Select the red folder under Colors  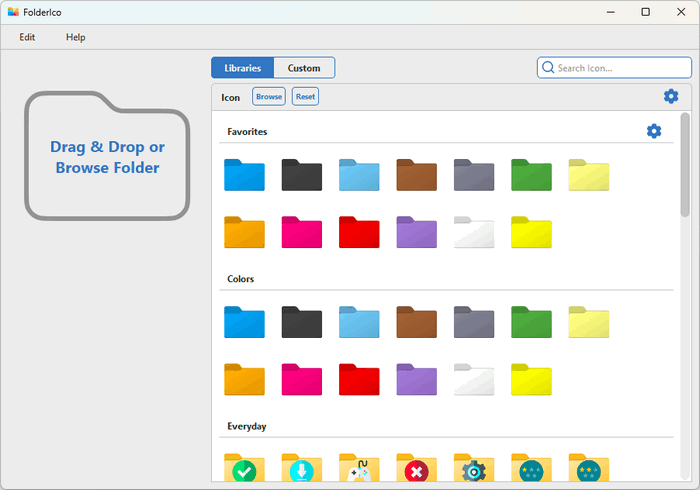tap(359, 380)
